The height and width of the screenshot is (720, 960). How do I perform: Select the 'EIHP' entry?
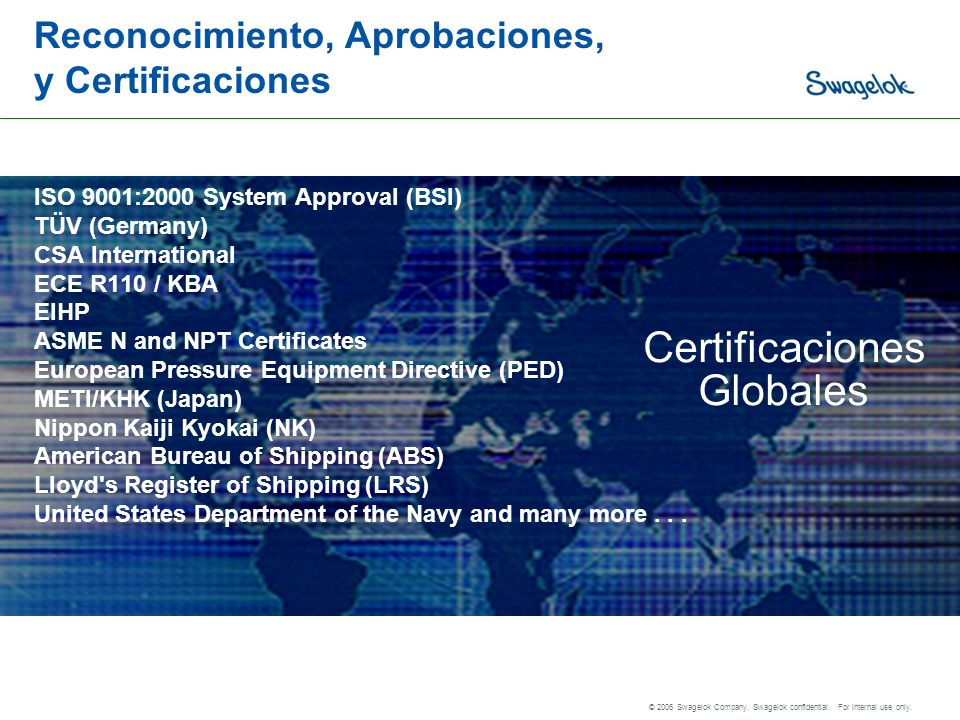[62, 312]
